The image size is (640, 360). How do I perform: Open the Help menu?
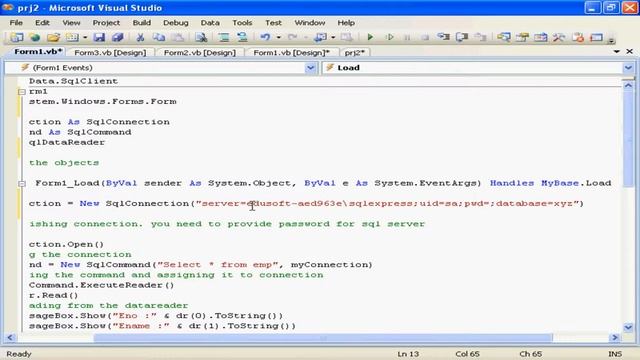pyautogui.click(x=346, y=23)
